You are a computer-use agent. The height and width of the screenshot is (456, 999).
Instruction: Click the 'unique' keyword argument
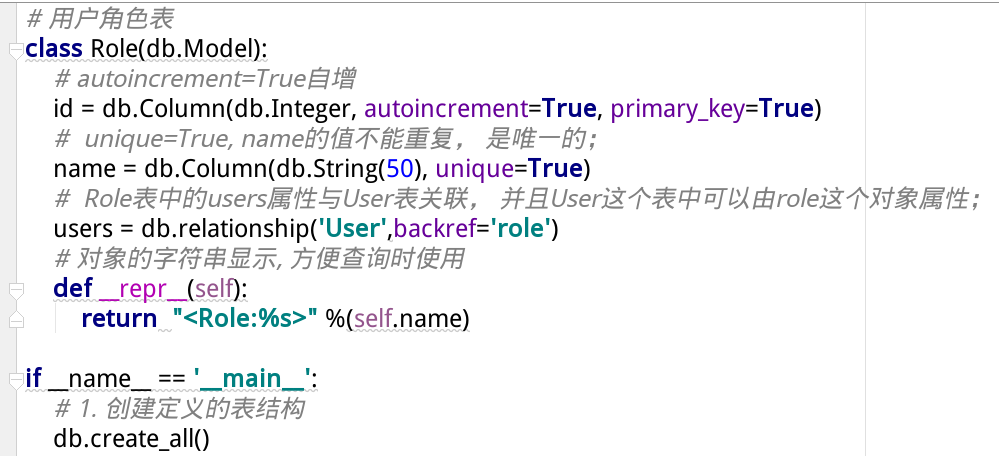pyautogui.click(x=475, y=169)
